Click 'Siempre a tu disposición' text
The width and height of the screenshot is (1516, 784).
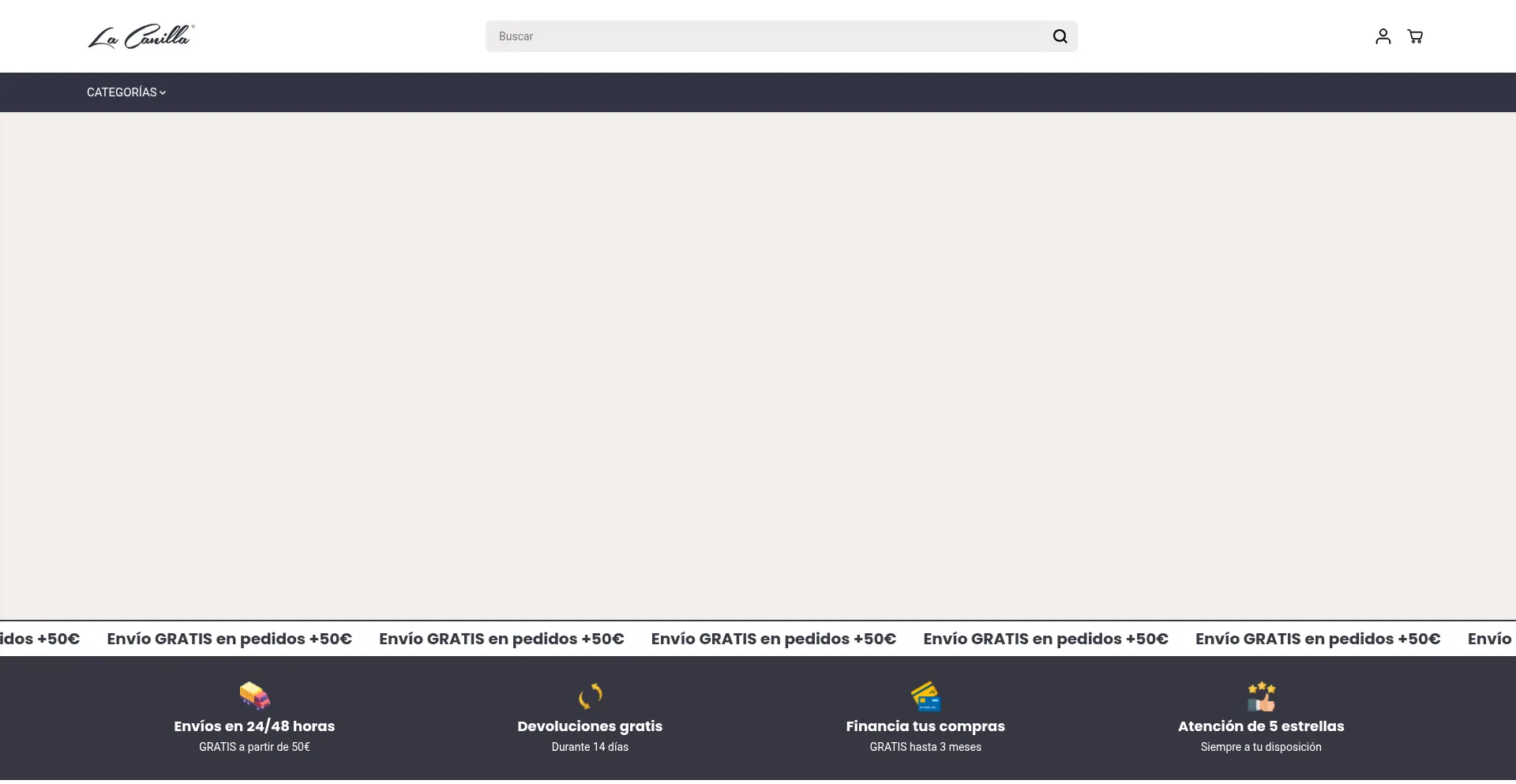pyautogui.click(x=1261, y=747)
